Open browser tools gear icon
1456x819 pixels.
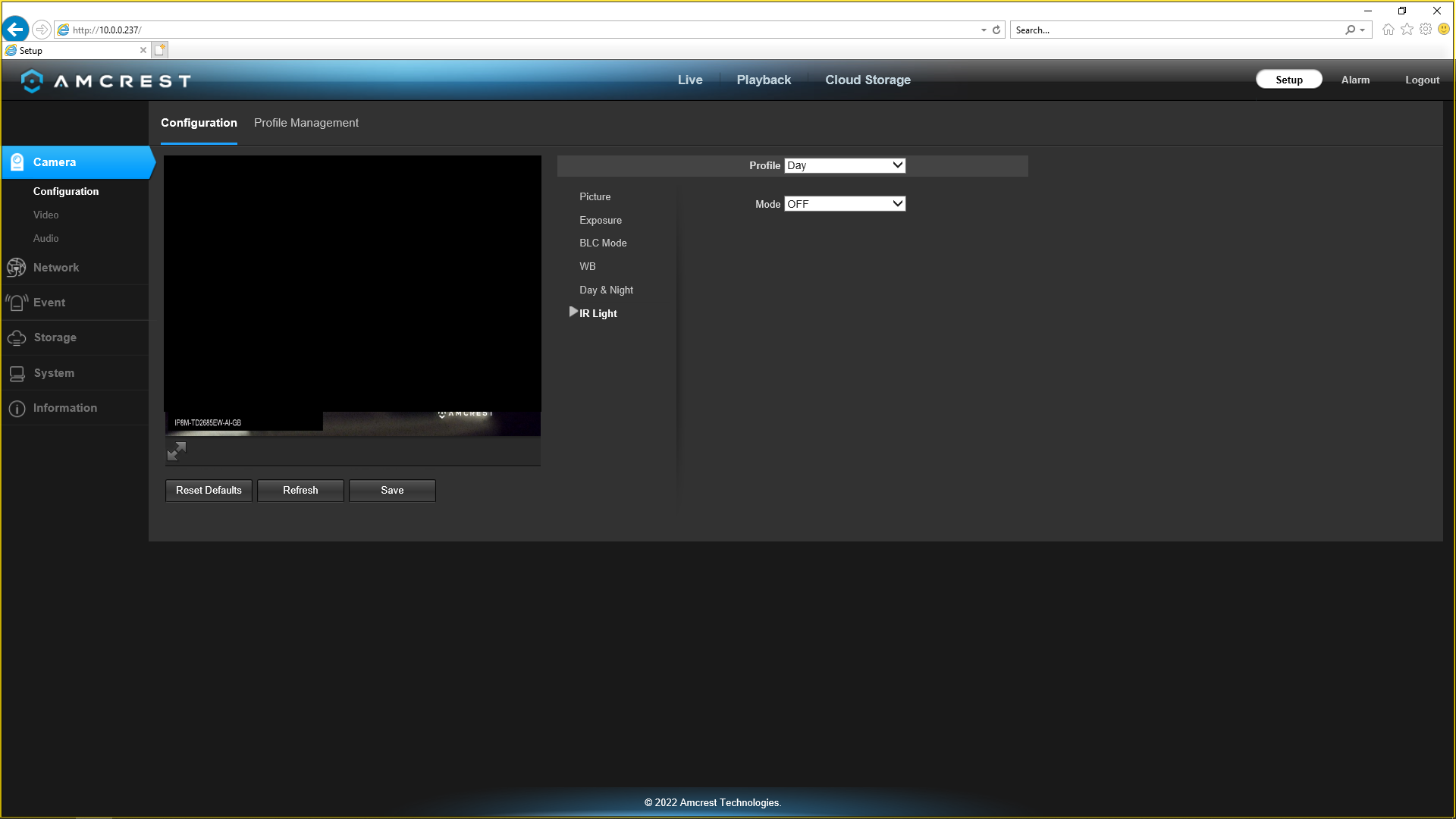pos(1426,30)
